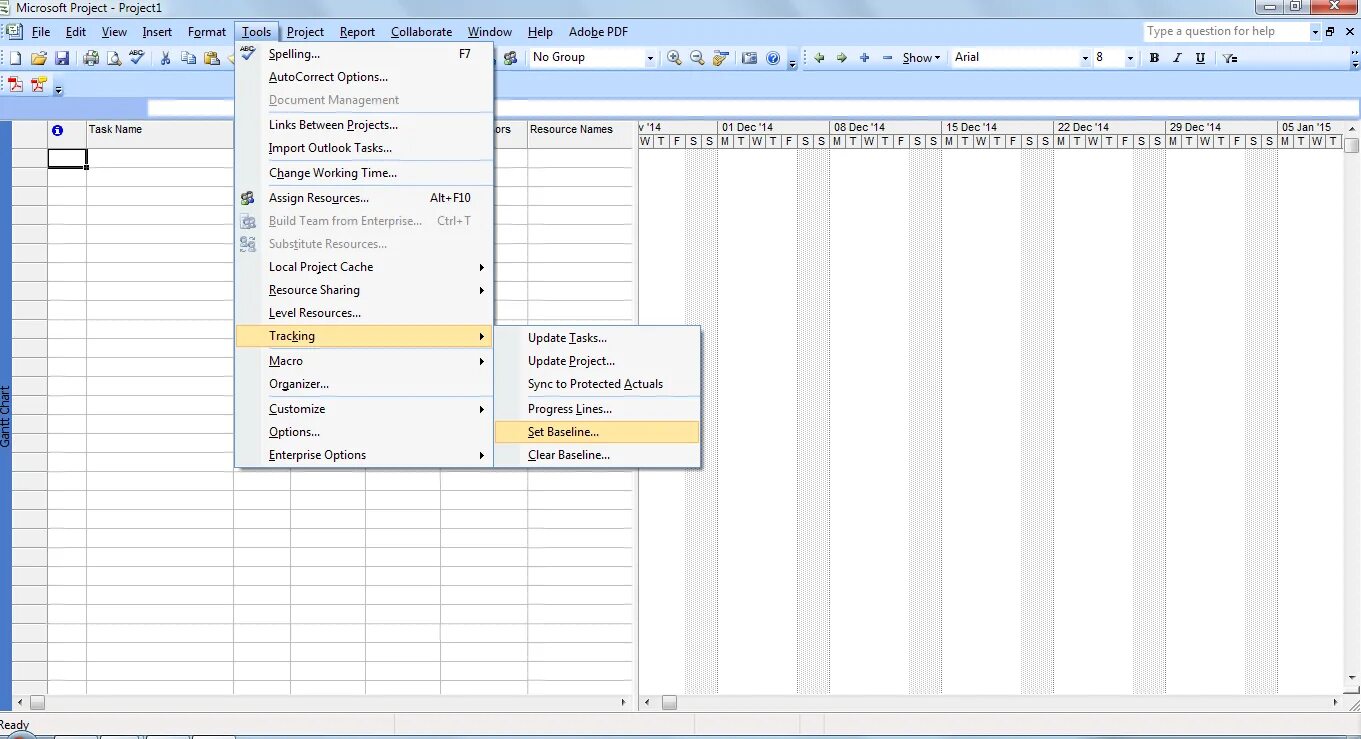Open the Show outline dropdown
1361x739 pixels.
click(921, 58)
